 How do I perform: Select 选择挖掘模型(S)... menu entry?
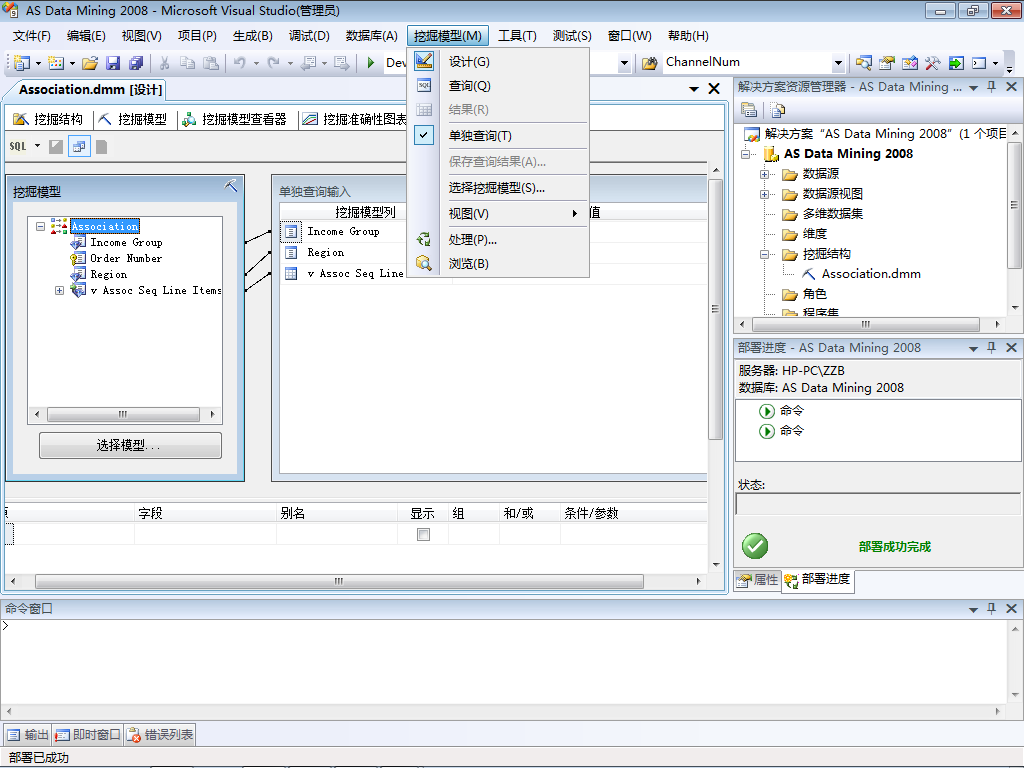[498, 187]
